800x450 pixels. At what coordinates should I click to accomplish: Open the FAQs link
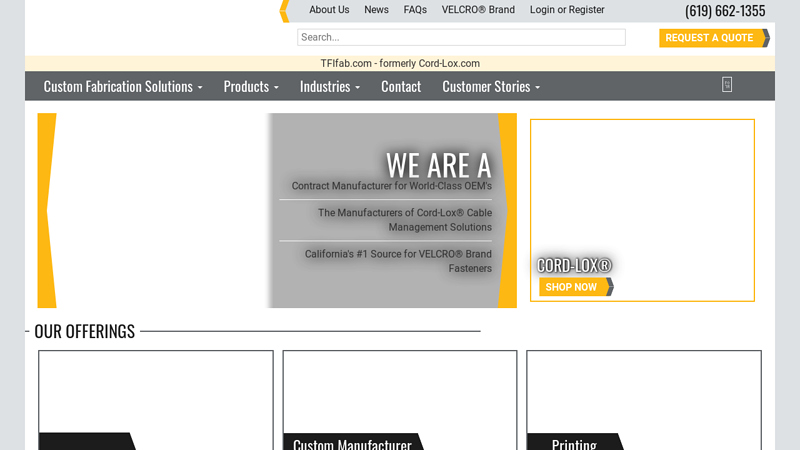tap(415, 10)
